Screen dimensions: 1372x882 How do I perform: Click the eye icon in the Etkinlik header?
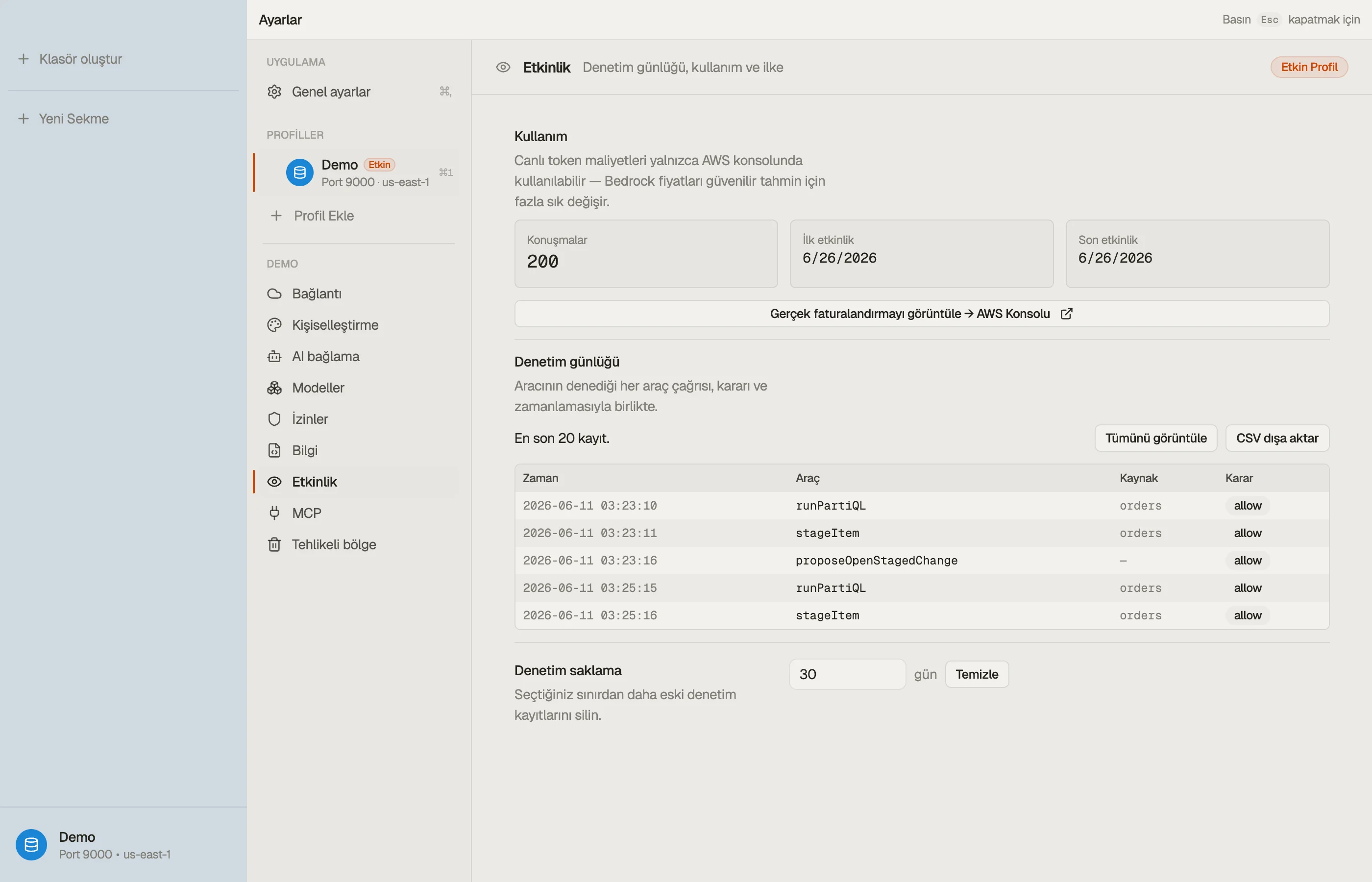click(x=503, y=68)
